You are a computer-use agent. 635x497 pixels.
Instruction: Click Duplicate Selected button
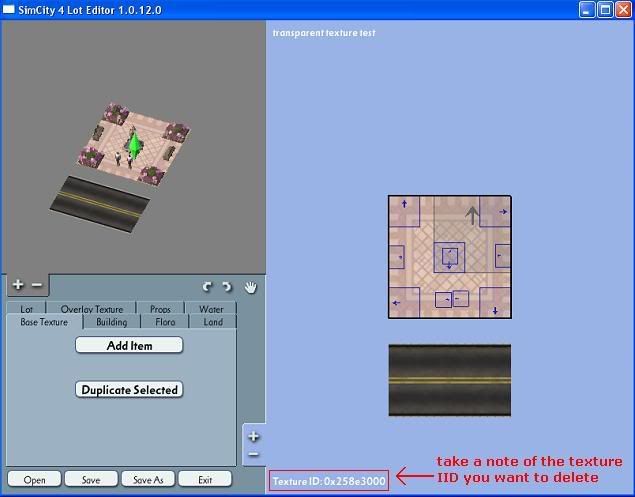pos(129,390)
